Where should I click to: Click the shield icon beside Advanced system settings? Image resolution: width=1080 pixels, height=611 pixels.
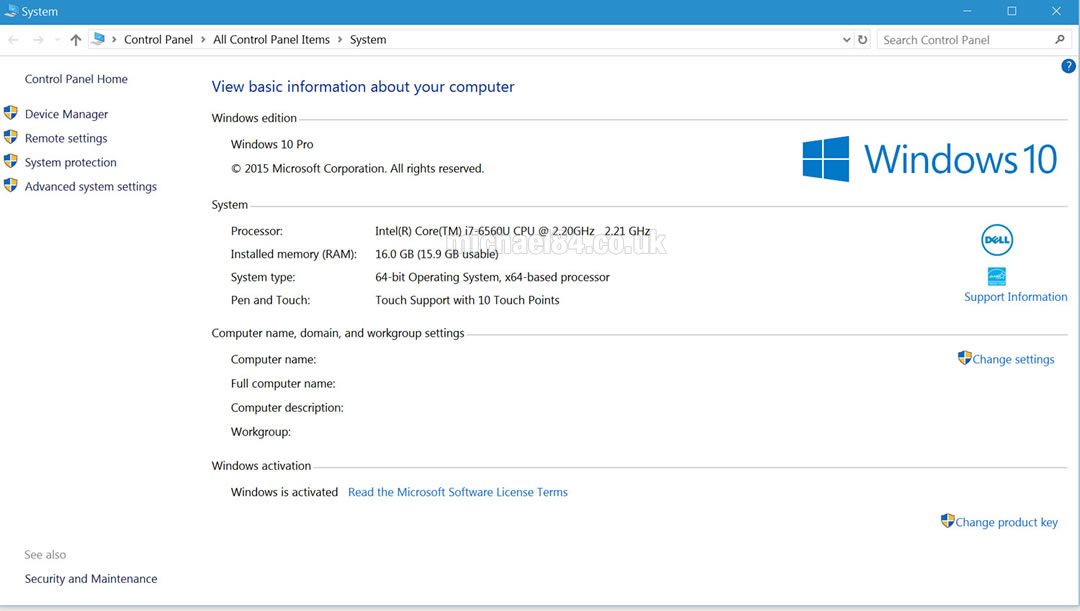point(10,185)
